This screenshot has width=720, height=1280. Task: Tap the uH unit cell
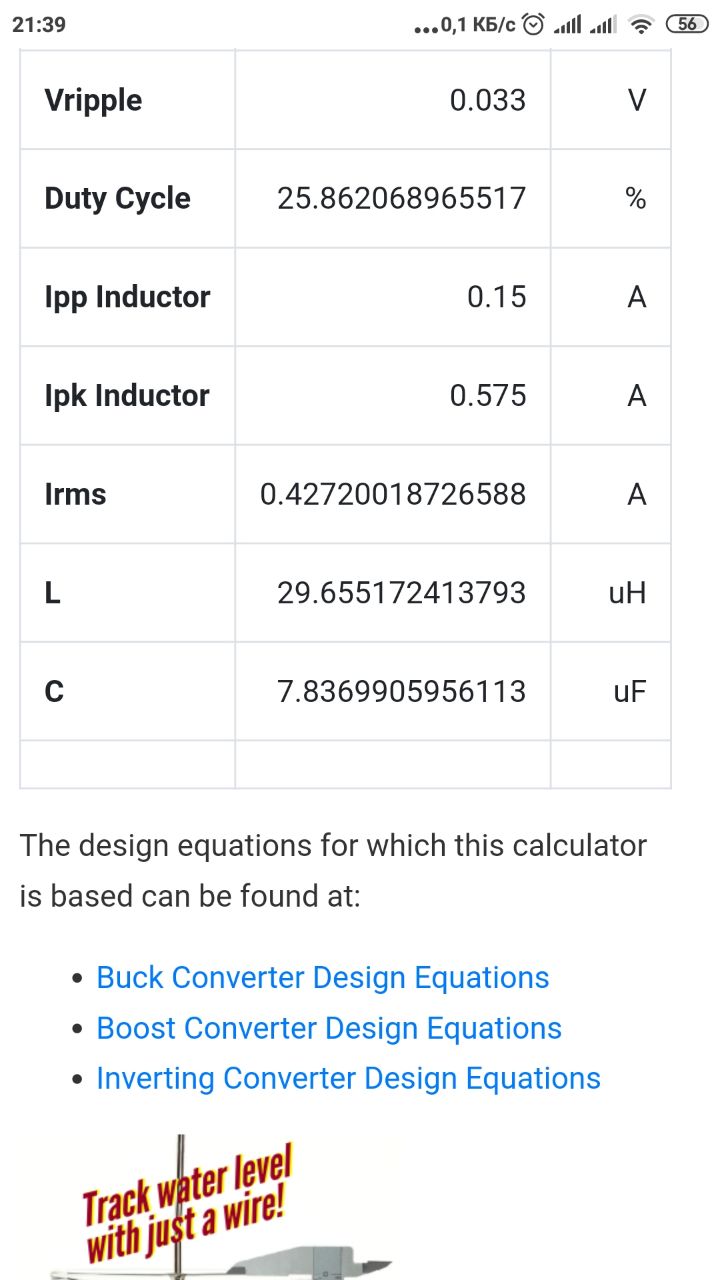click(x=627, y=593)
